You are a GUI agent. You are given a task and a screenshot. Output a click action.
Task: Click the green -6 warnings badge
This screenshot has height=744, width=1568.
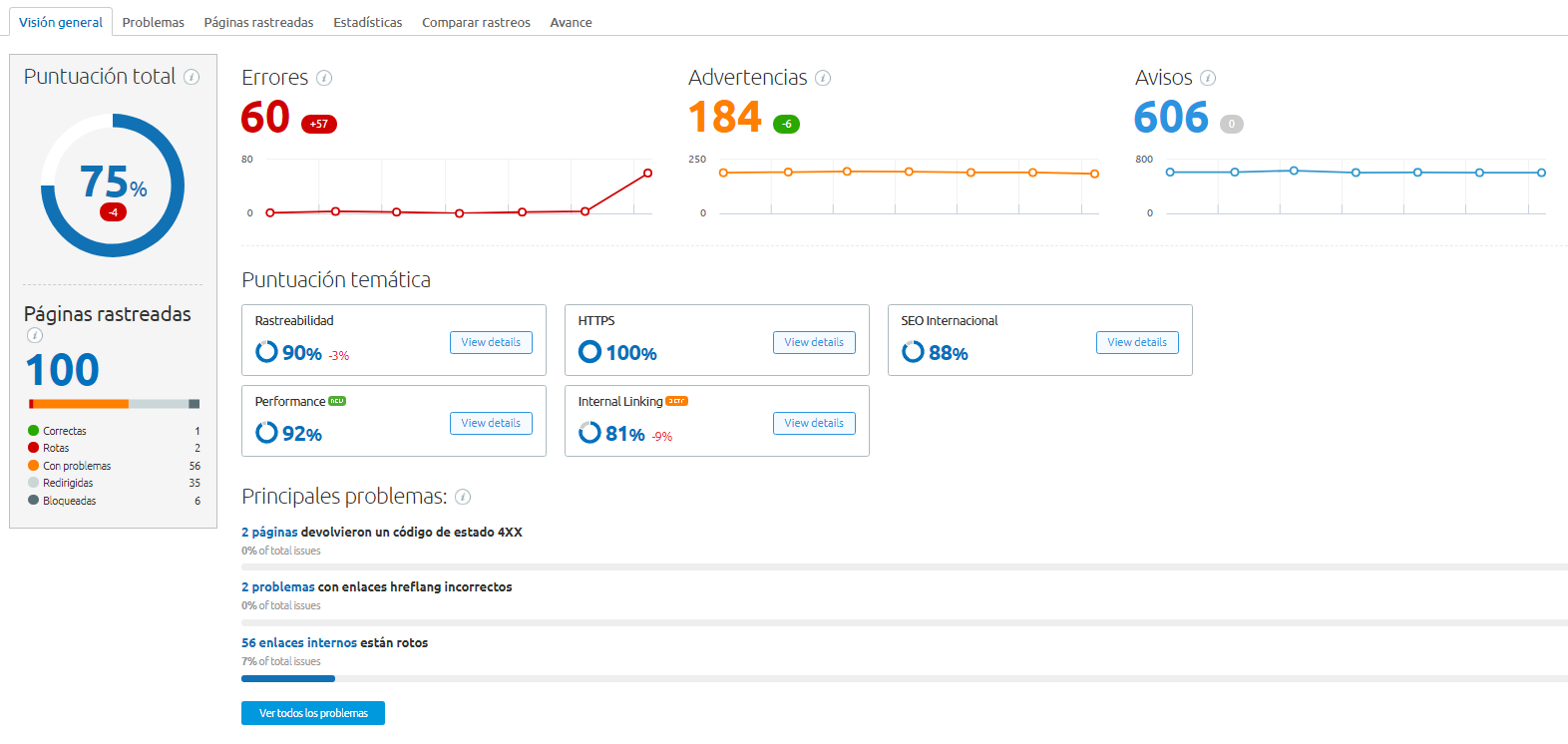[x=787, y=124]
